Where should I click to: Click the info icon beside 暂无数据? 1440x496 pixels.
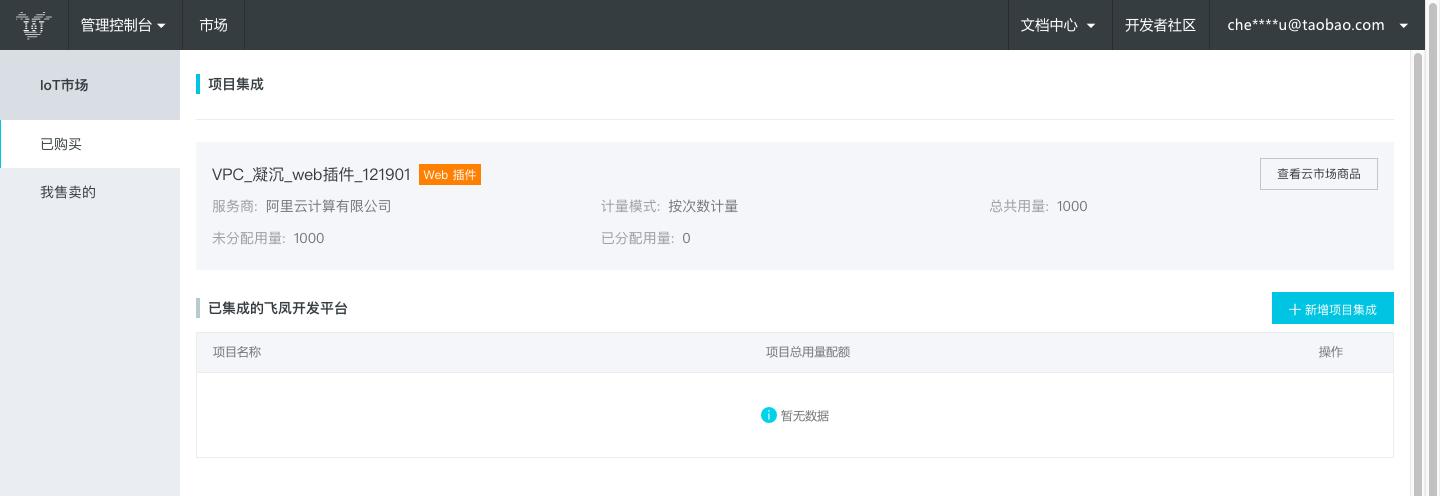tap(769, 415)
